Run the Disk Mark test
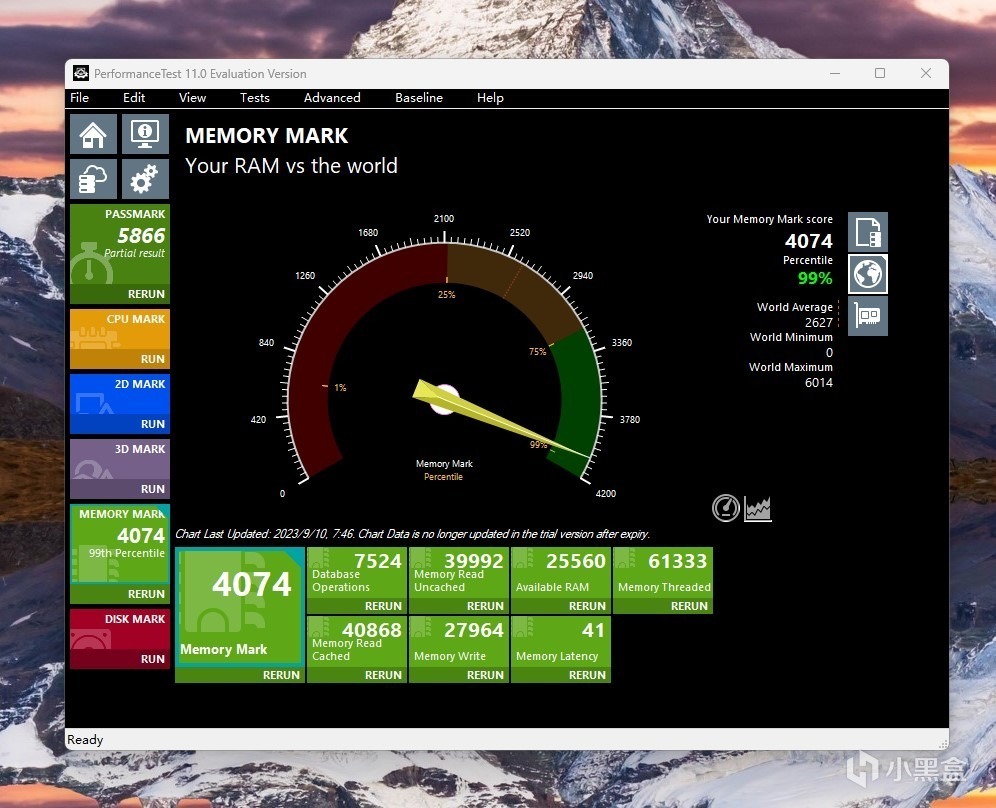Image resolution: width=996 pixels, height=808 pixels. point(152,659)
